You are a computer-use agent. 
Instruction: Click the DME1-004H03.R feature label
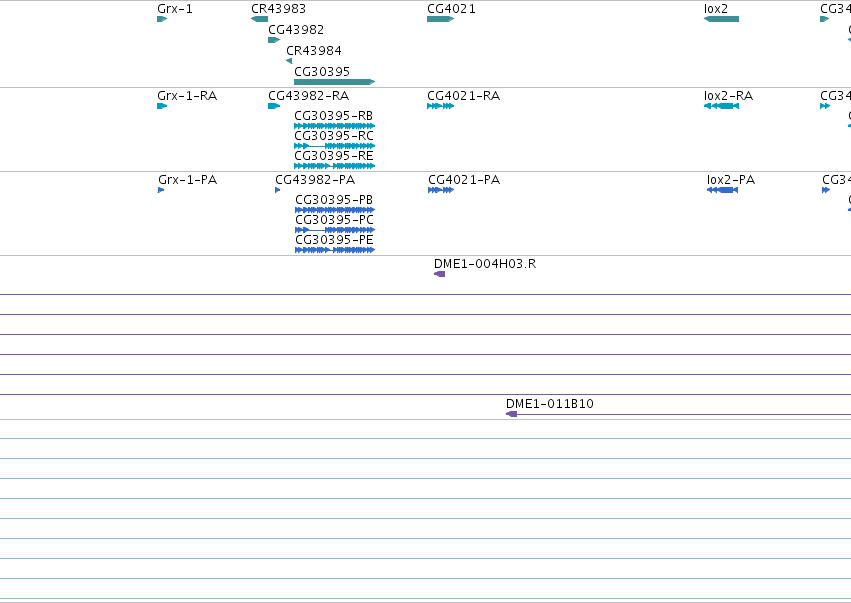point(485,264)
